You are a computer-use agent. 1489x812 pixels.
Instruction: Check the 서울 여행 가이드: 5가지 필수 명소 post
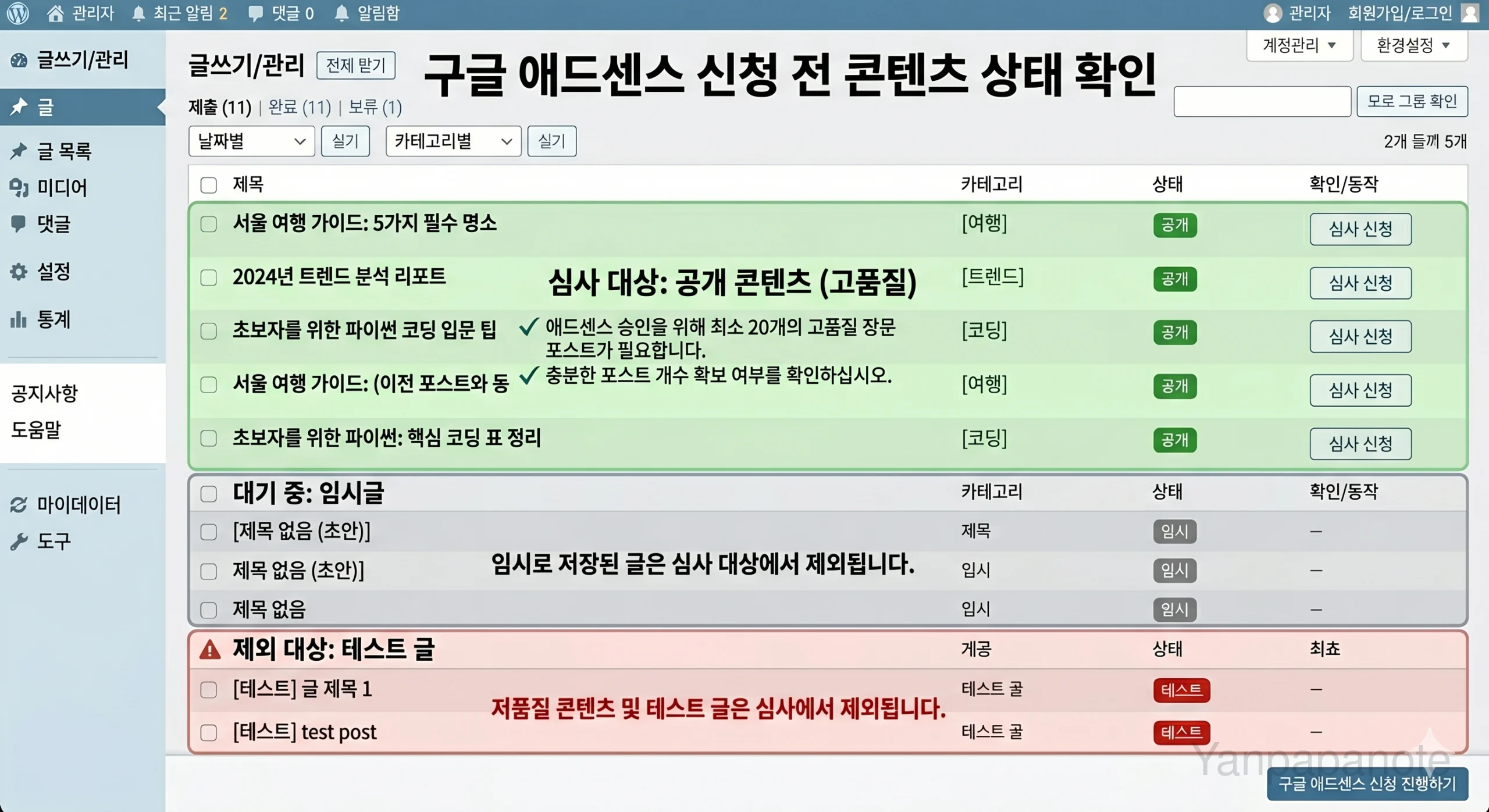coord(208,224)
